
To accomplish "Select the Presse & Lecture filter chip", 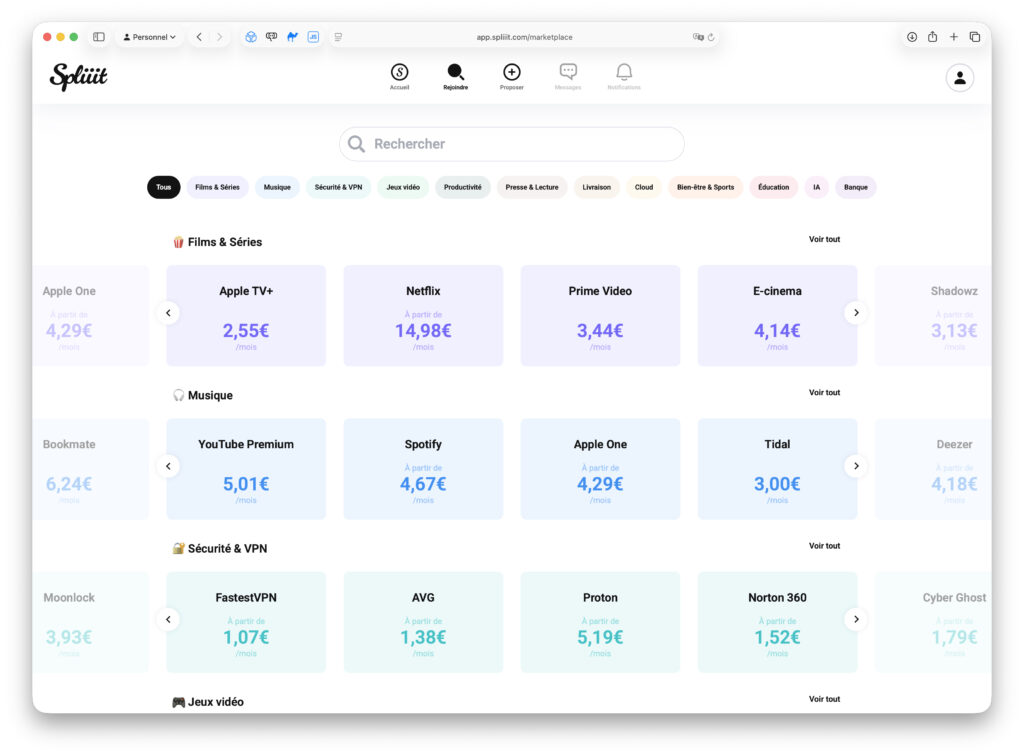I will [x=532, y=187].
